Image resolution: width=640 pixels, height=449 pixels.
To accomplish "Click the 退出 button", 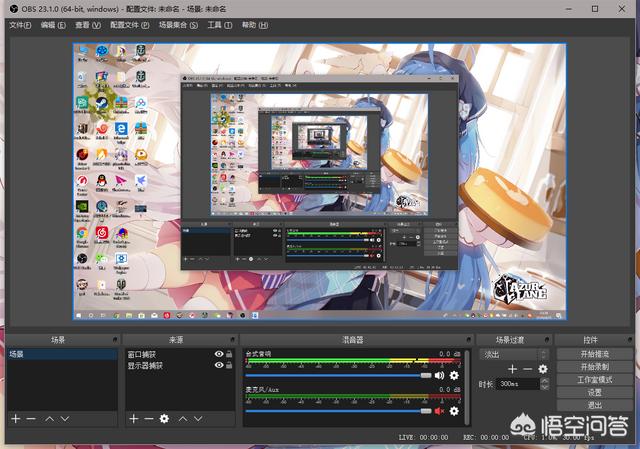I will pyautogui.click(x=595, y=405).
